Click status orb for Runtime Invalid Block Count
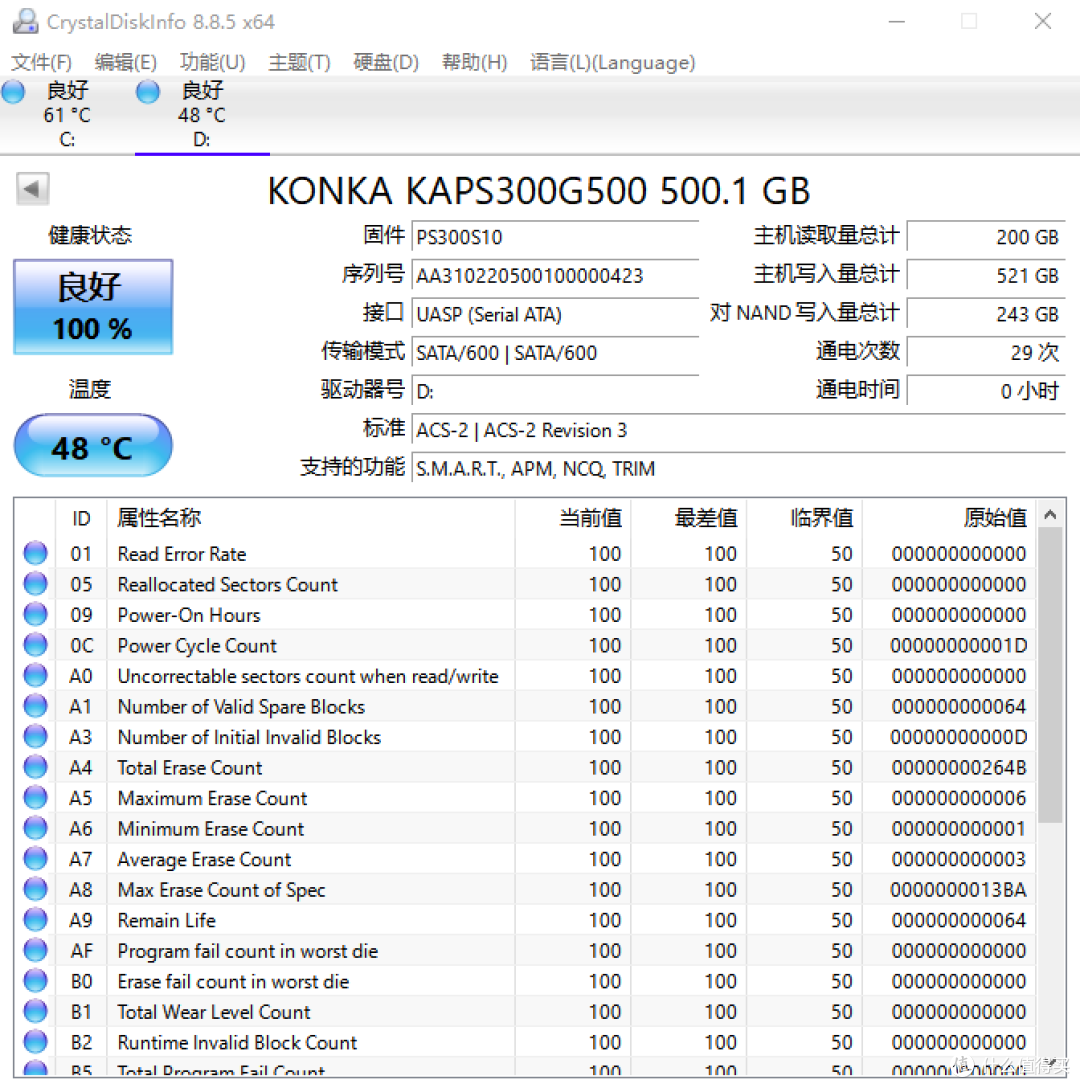Viewport: 1080px width, 1088px height. coord(35,1042)
